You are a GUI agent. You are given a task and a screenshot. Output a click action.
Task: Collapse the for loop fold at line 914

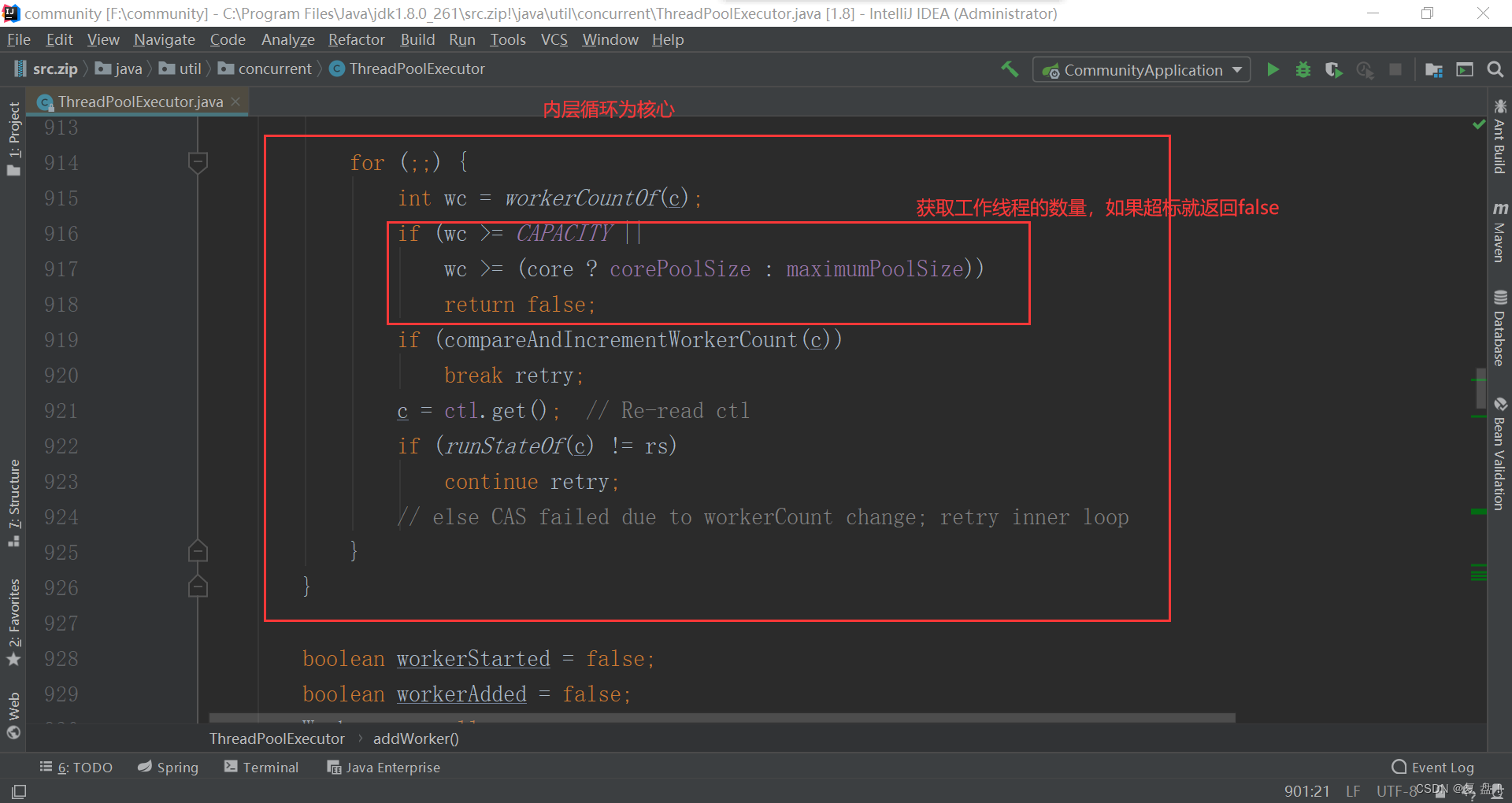click(198, 162)
